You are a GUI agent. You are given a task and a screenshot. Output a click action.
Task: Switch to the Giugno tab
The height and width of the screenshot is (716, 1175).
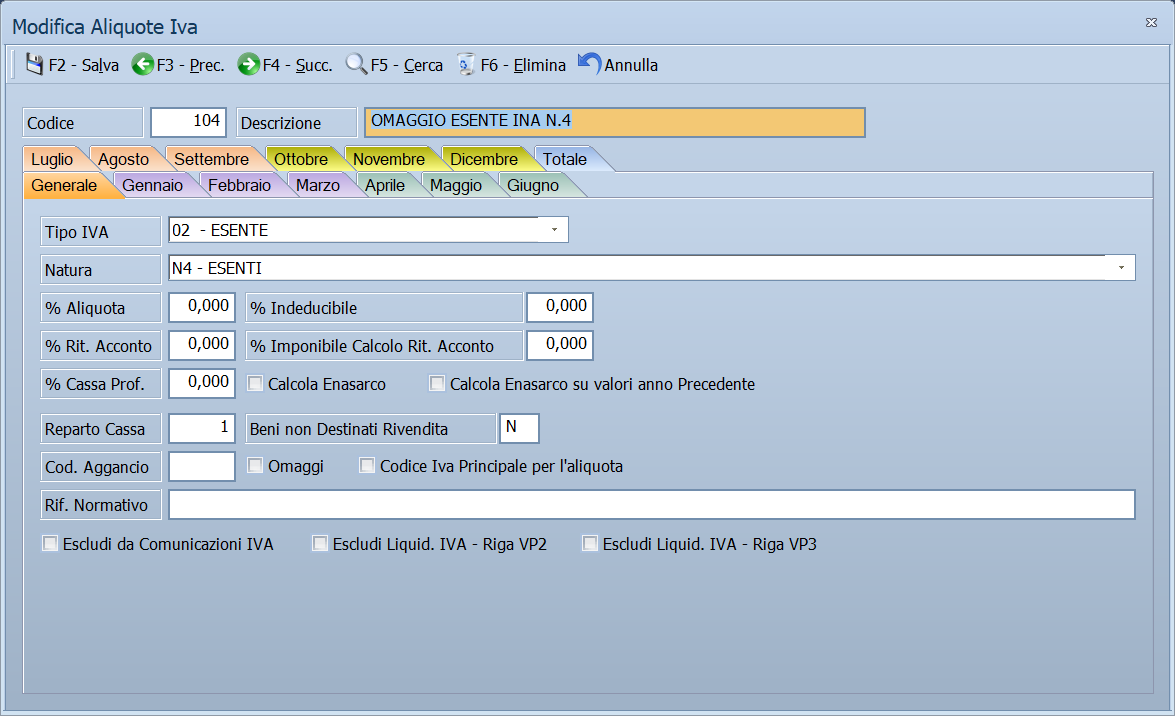[533, 185]
